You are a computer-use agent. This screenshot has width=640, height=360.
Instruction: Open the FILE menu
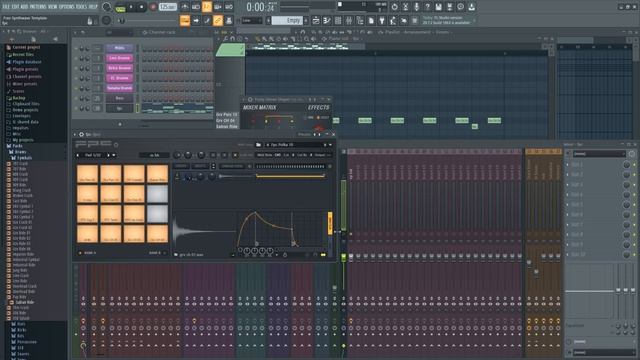[6, 7]
